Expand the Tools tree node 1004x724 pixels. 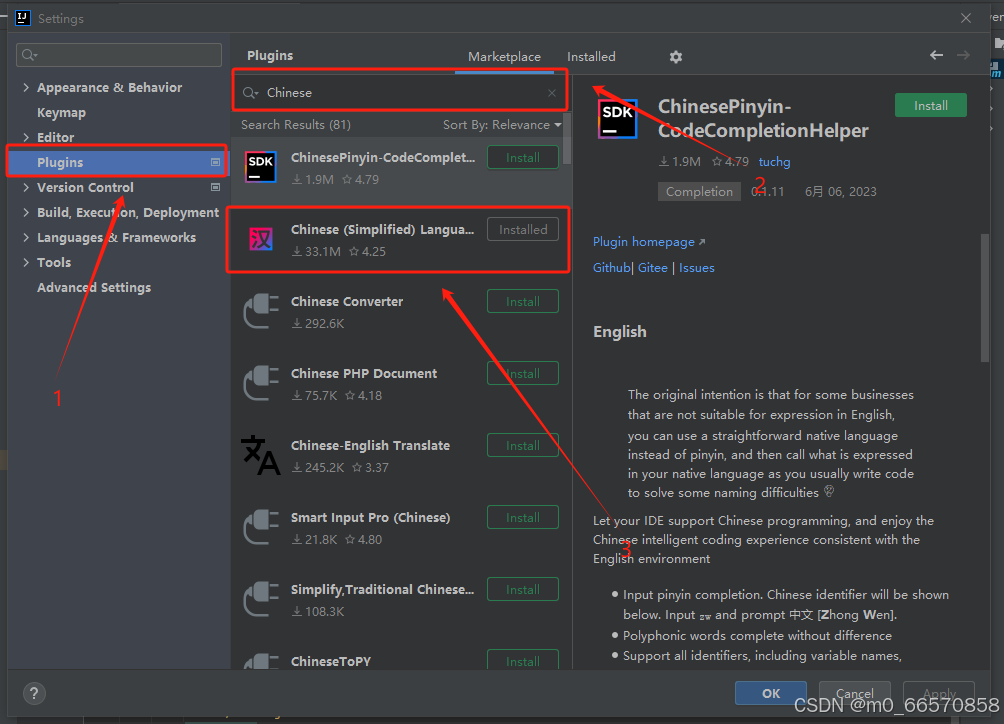26,262
